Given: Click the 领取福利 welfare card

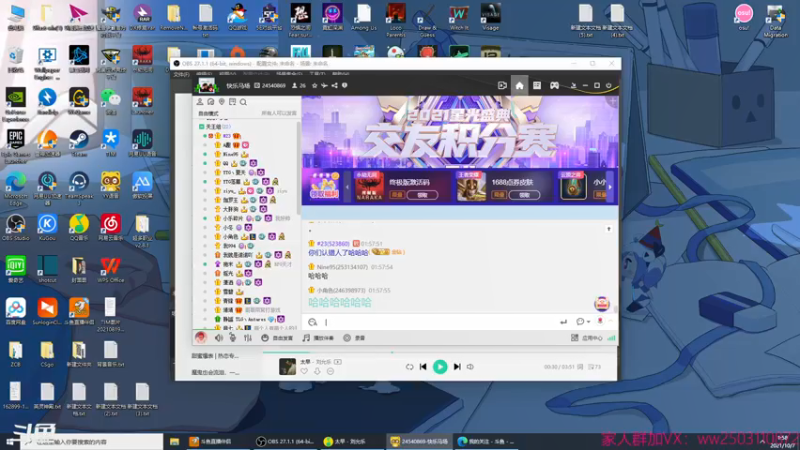Looking at the screenshot, I should 324,187.
